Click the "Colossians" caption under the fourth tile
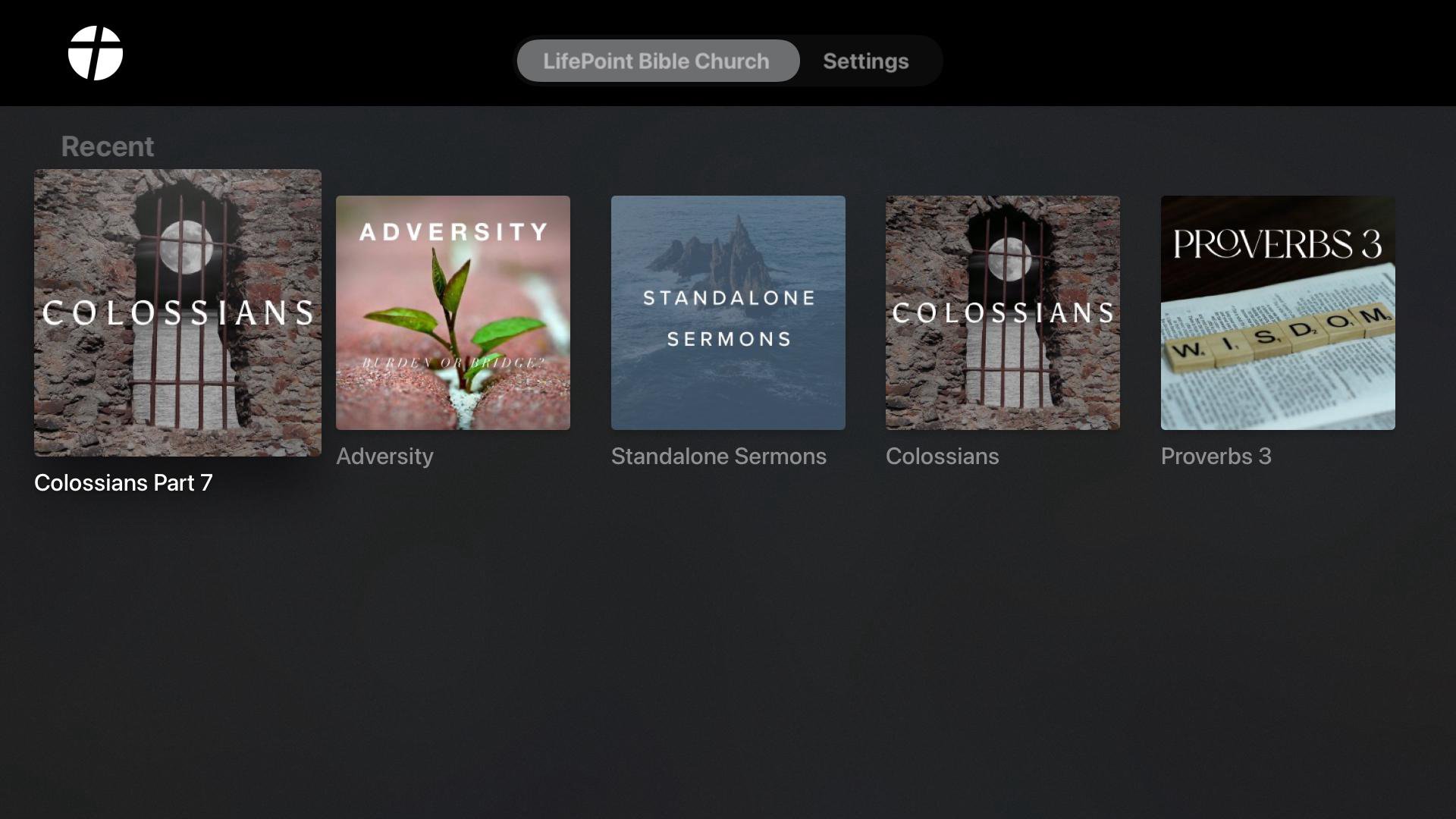The image size is (1456, 819). point(943,457)
